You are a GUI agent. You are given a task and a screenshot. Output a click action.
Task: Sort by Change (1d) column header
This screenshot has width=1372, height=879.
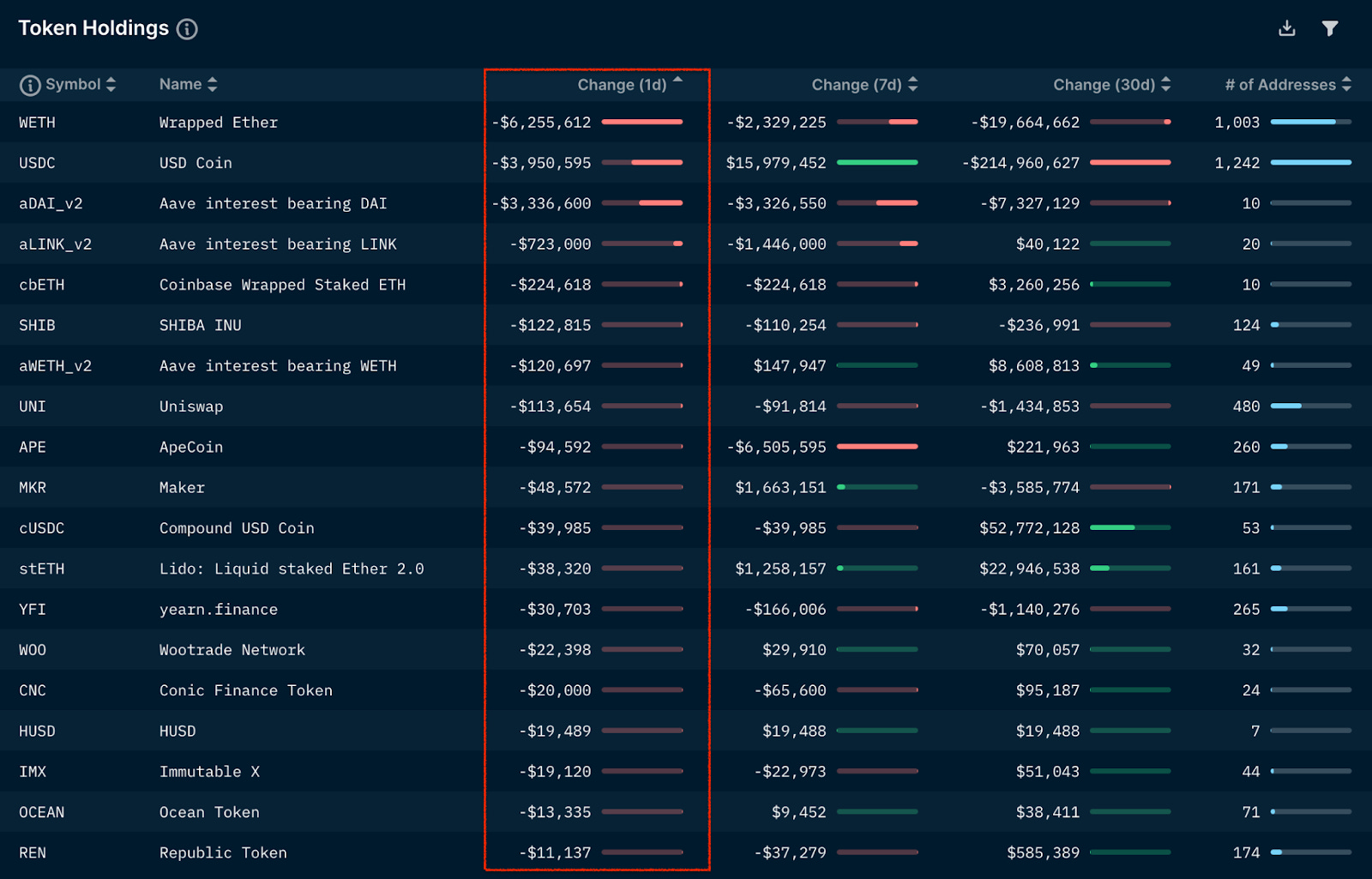(629, 84)
